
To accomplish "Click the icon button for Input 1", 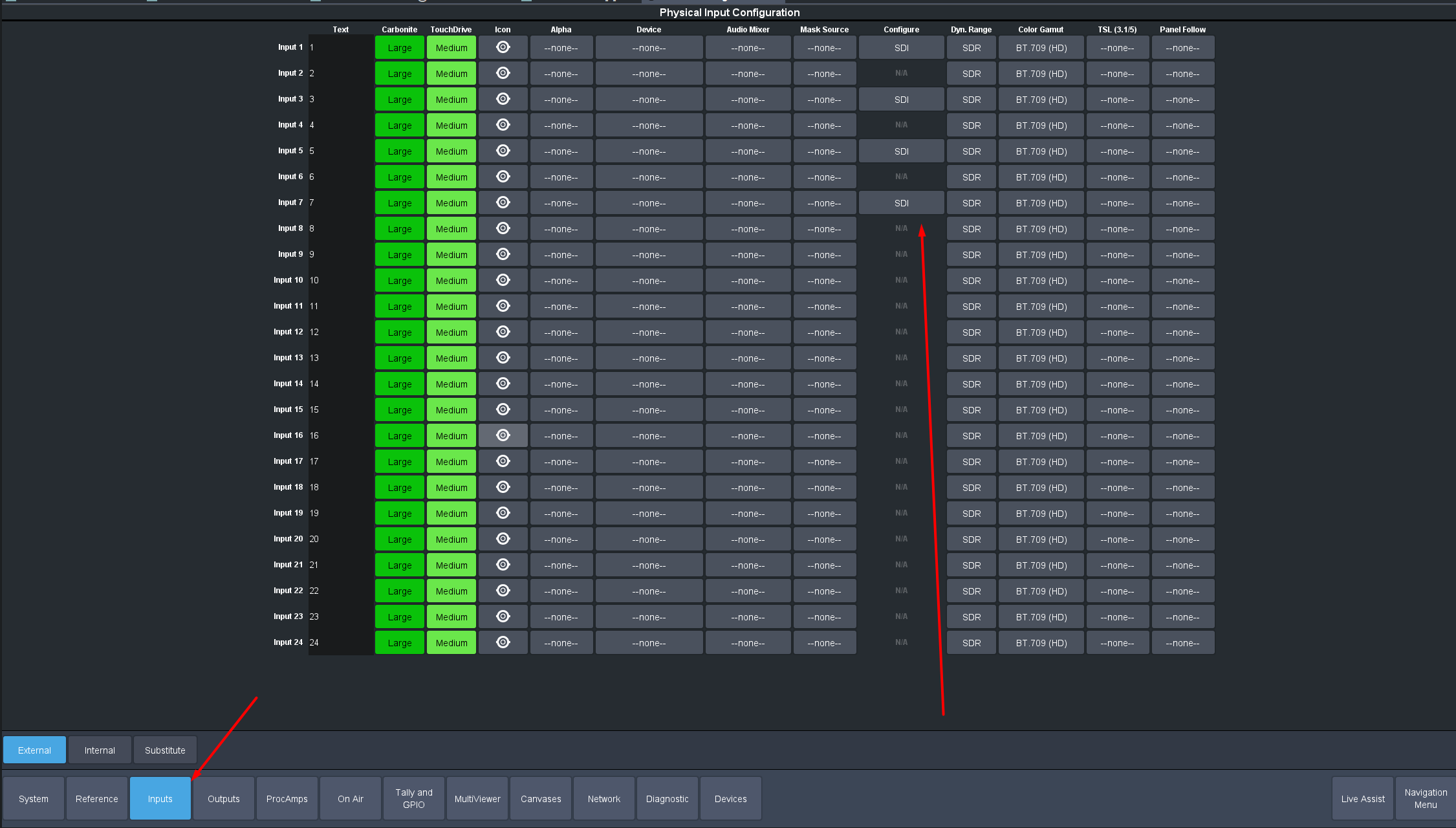I will 503,47.
